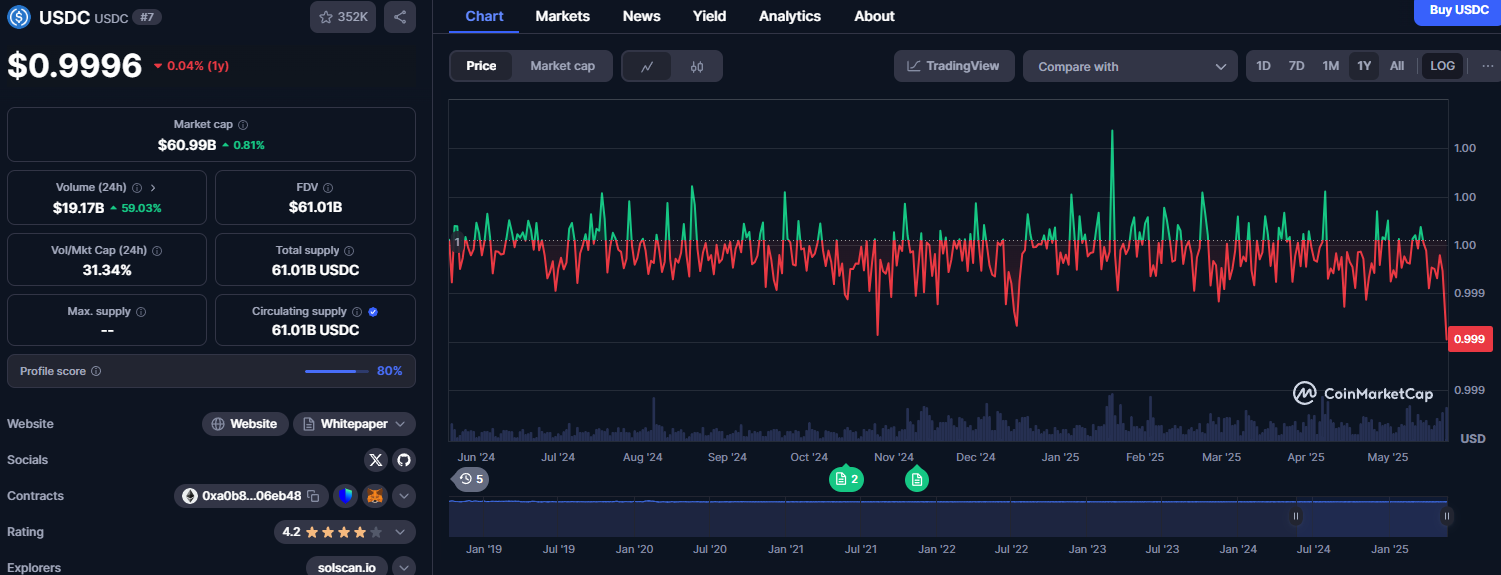Image resolution: width=1501 pixels, height=575 pixels.
Task: Switch chart to candlestick view icon
Action: tap(697, 67)
